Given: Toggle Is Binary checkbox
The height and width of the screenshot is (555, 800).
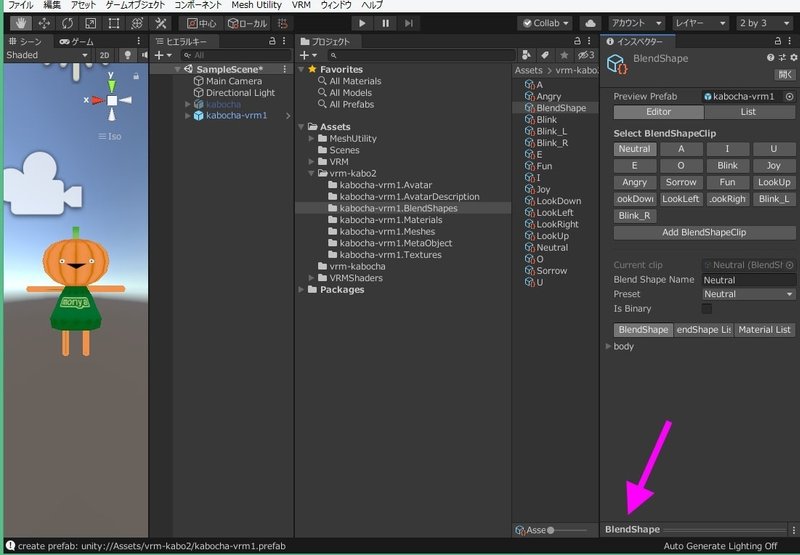Looking at the screenshot, I should point(707,309).
